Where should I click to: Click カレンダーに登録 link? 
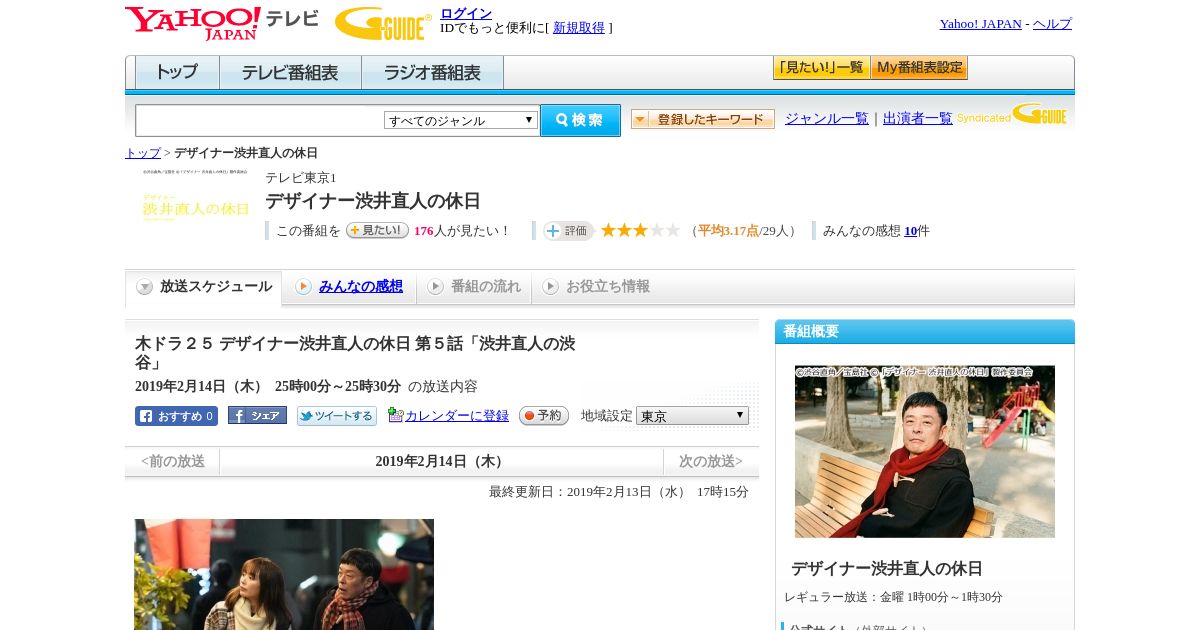coord(457,416)
